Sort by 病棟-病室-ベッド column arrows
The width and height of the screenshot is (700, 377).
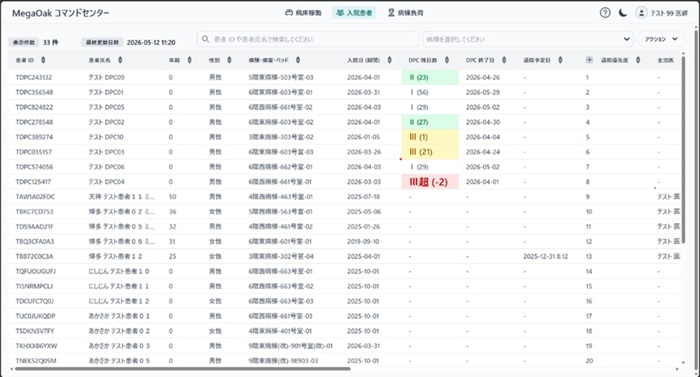tap(298, 60)
